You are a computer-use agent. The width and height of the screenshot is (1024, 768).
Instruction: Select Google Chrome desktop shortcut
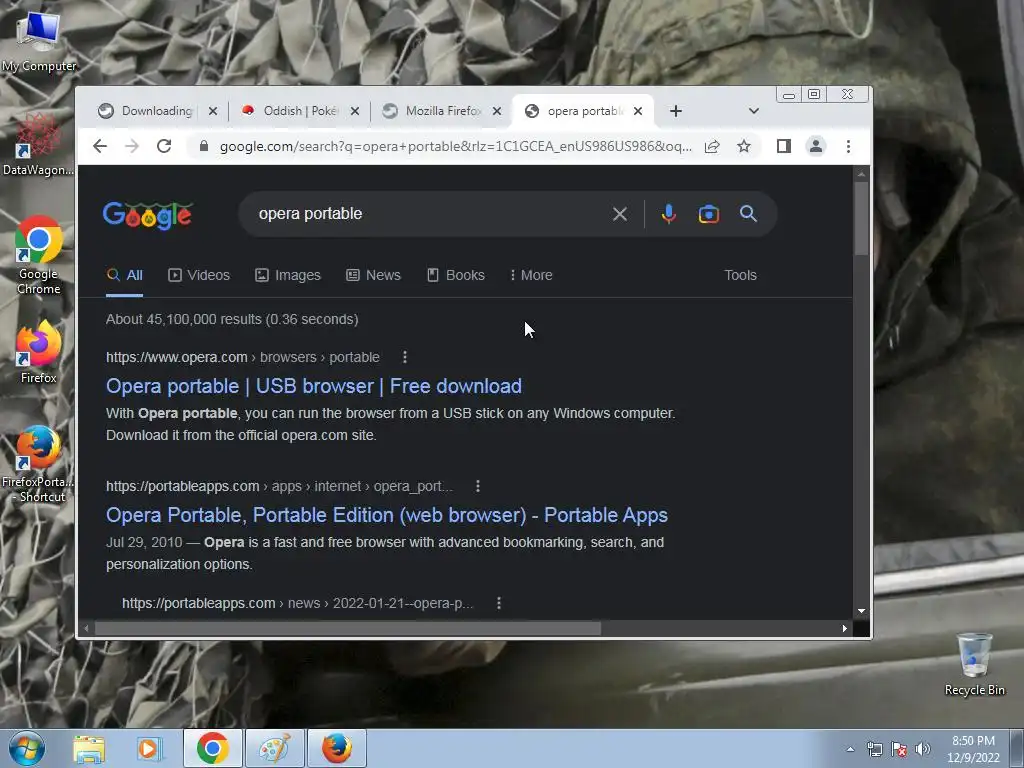pos(39,255)
